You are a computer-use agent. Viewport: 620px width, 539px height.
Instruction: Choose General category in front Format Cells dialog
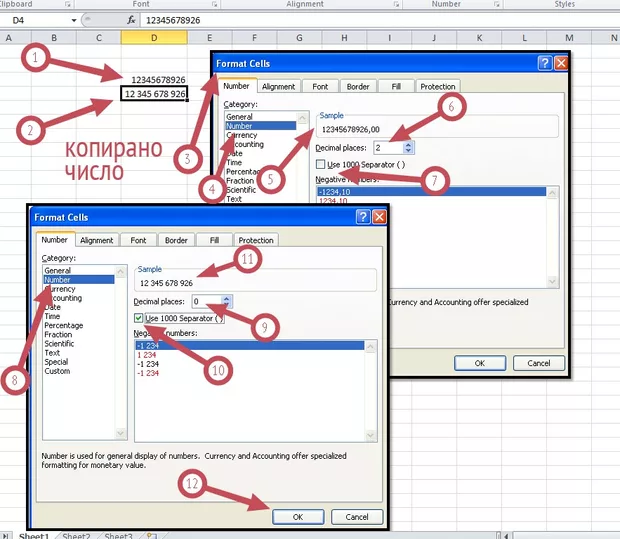(x=58, y=270)
